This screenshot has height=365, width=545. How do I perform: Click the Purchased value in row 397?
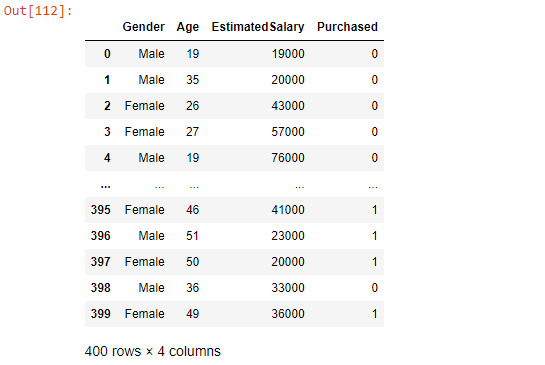pyautogui.click(x=374, y=262)
